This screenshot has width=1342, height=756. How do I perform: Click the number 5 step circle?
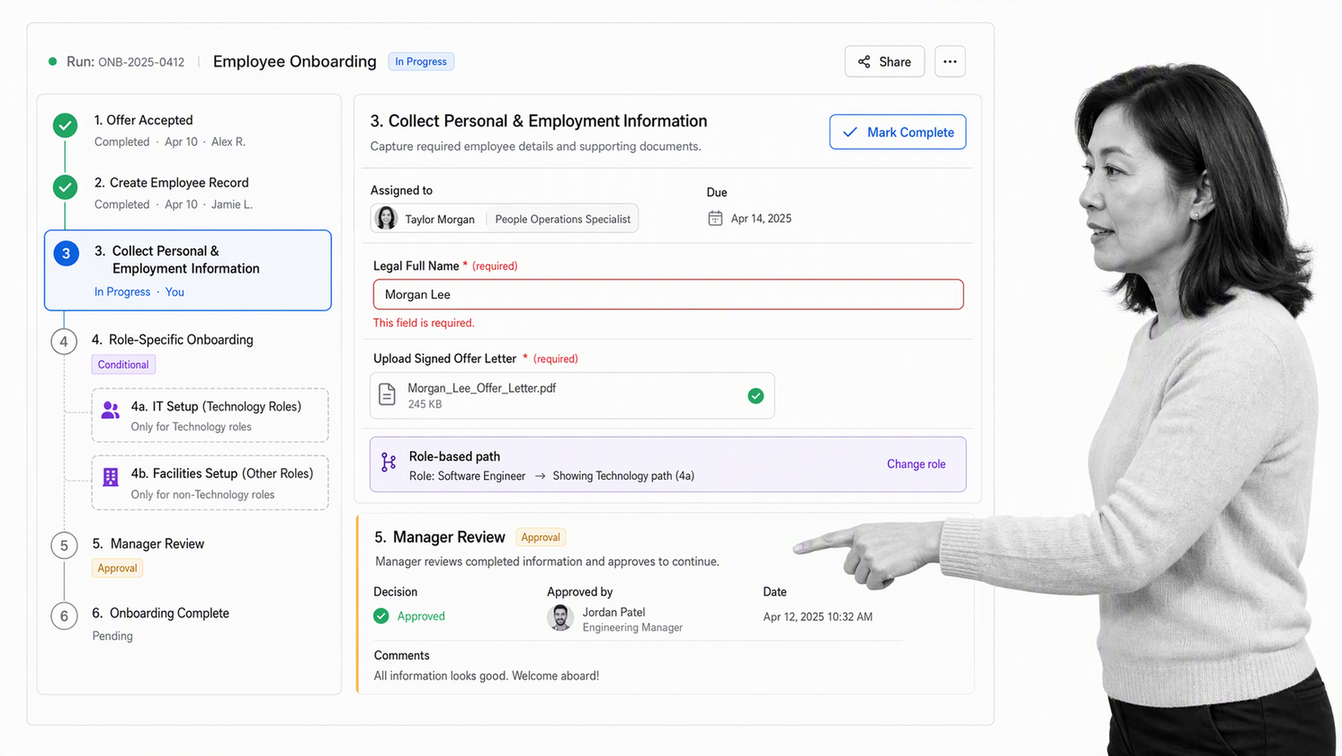coord(64,546)
